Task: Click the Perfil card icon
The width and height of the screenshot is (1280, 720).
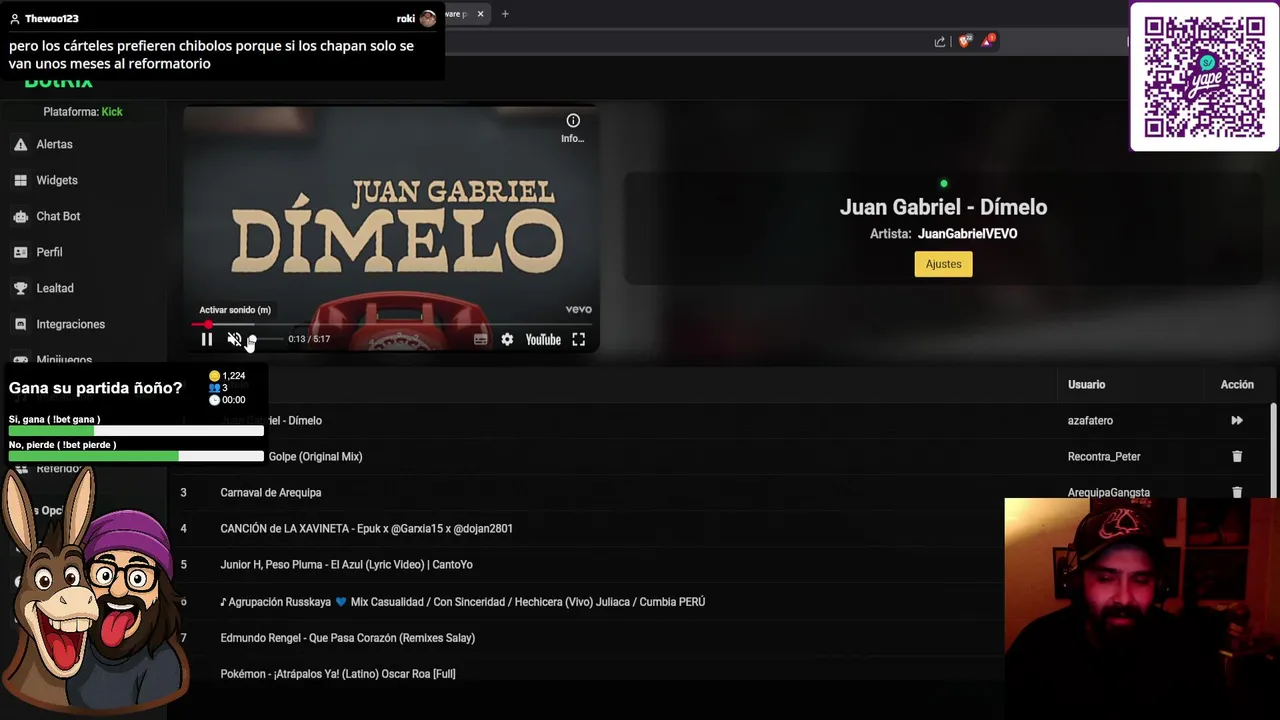Action: click(20, 252)
